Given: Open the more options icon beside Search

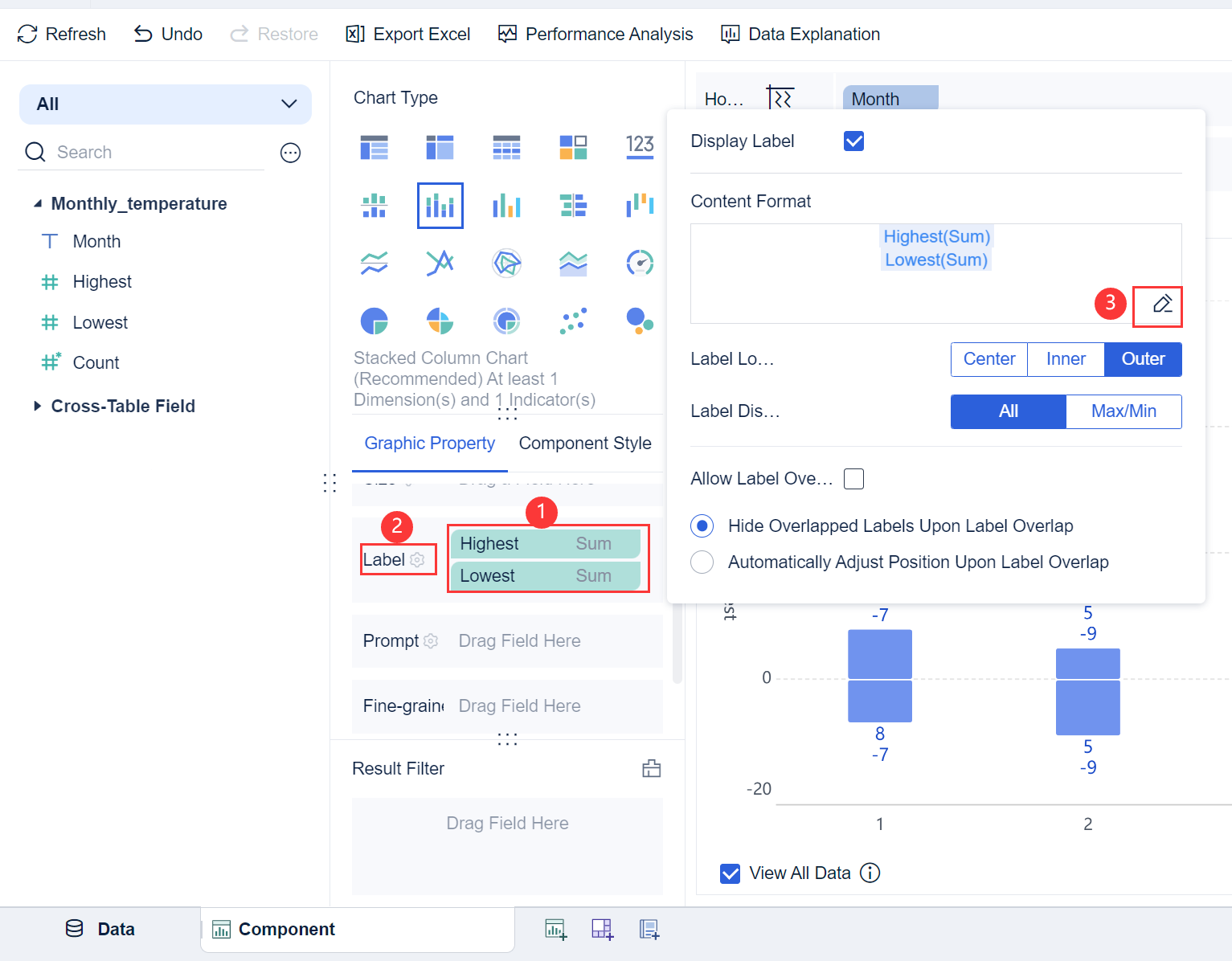Looking at the screenshot, I should point(290,153).
